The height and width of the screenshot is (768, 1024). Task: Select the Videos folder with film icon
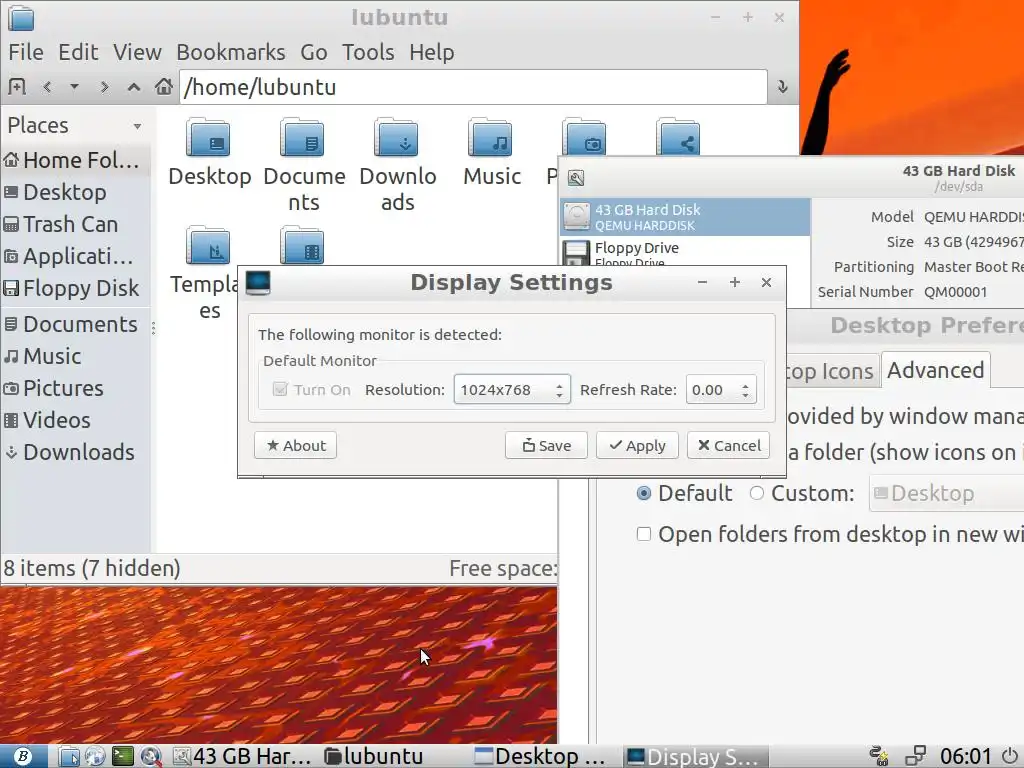pyautogui.click(x=302, y=246)
